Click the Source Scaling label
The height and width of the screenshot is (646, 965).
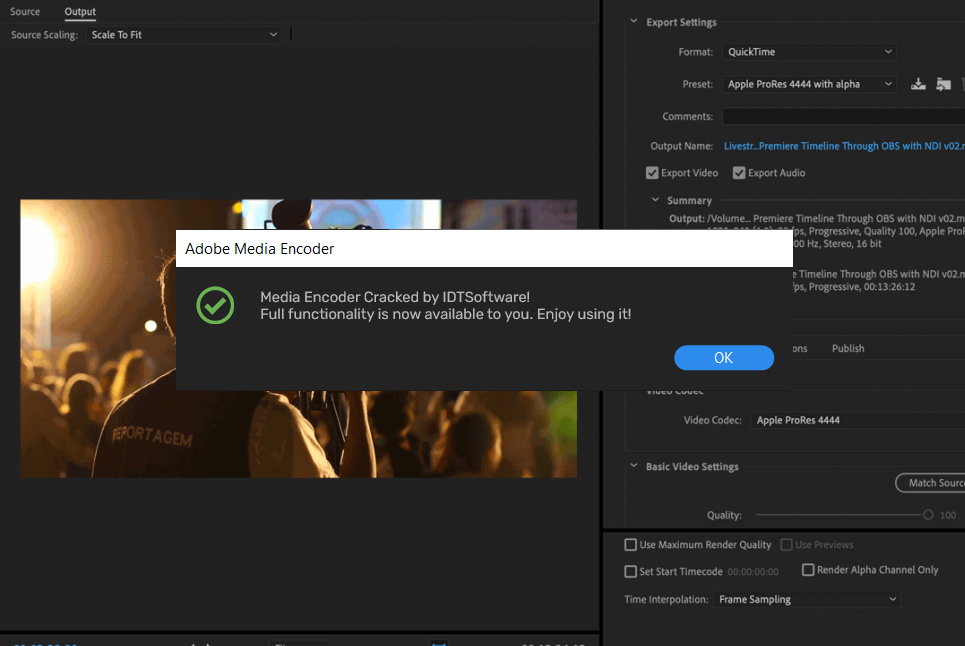(x=44, y=35)
